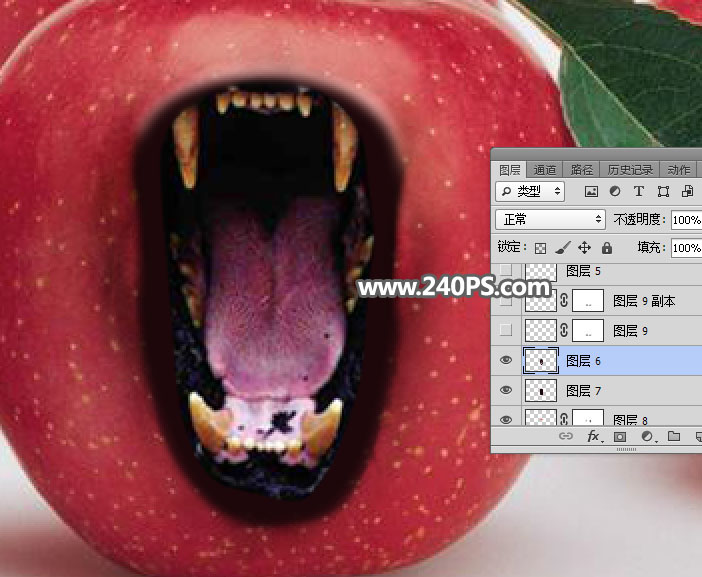Lock transparent pixels checkerboard icon
This screenshot has height=577, width=702.
[540, 248]
